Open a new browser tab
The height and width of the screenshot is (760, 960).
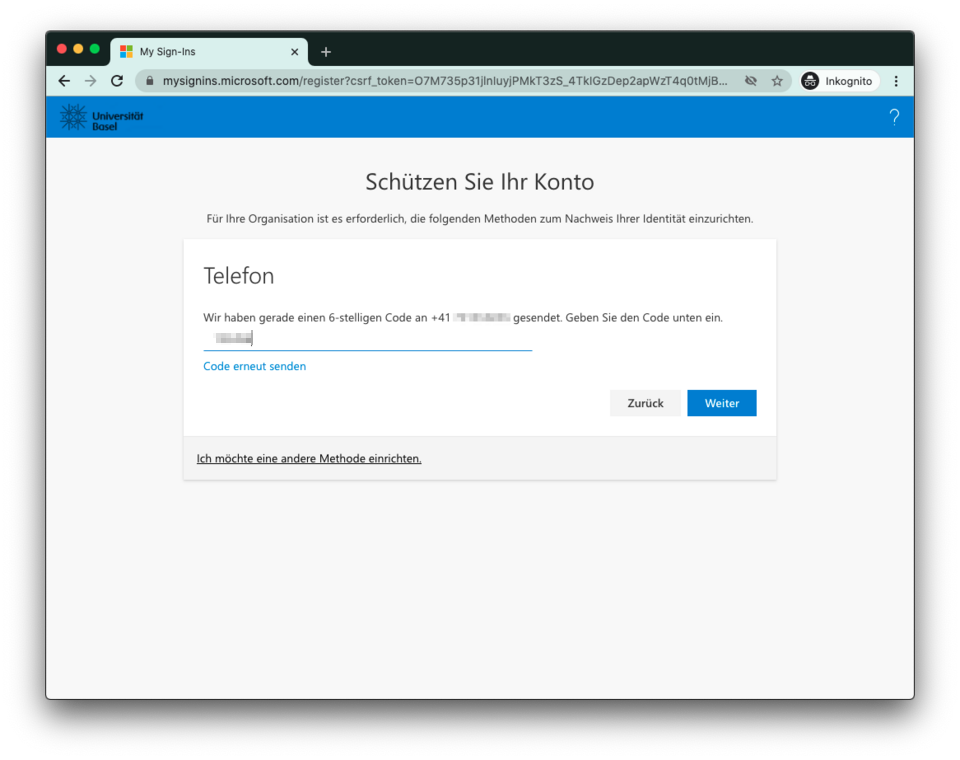click(x=326, y=52)
